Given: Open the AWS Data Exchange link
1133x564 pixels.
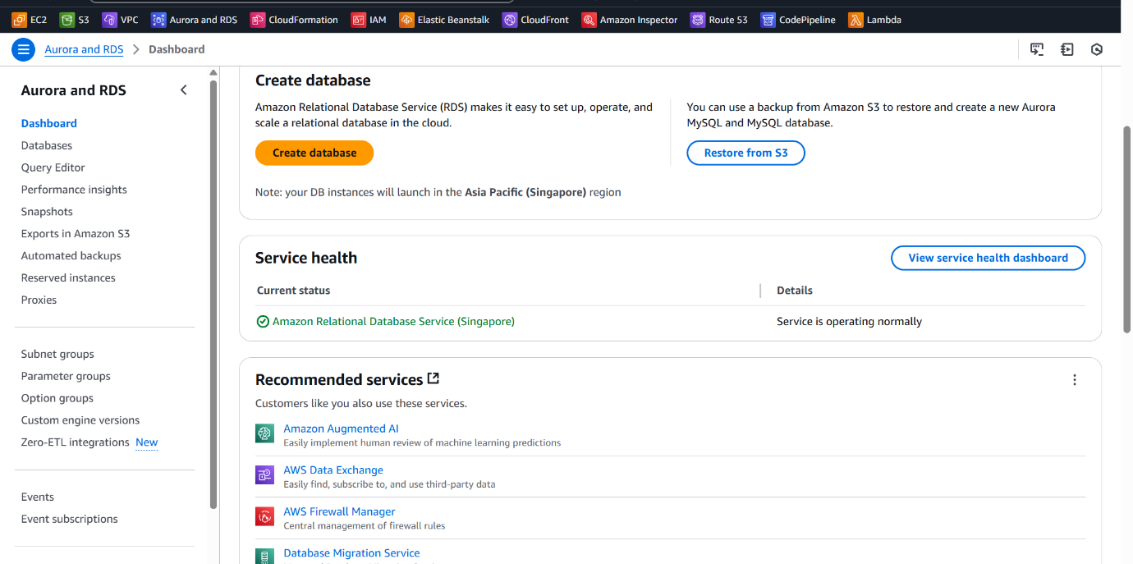Looking at the screenshot, I should tap(333, 470).
